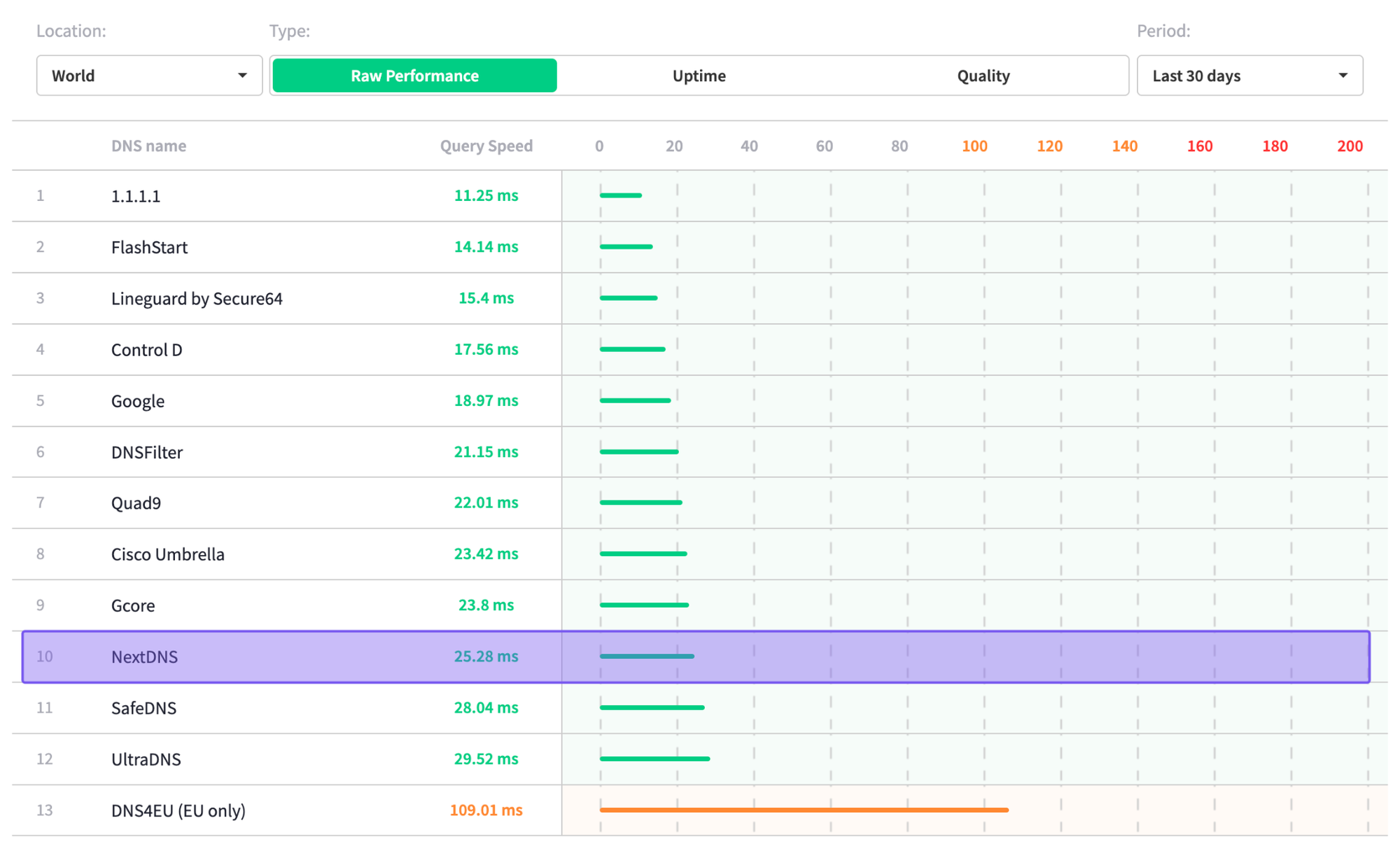Click the Query Speed column header
This screenshot has width=1400, height=846.
486,146
